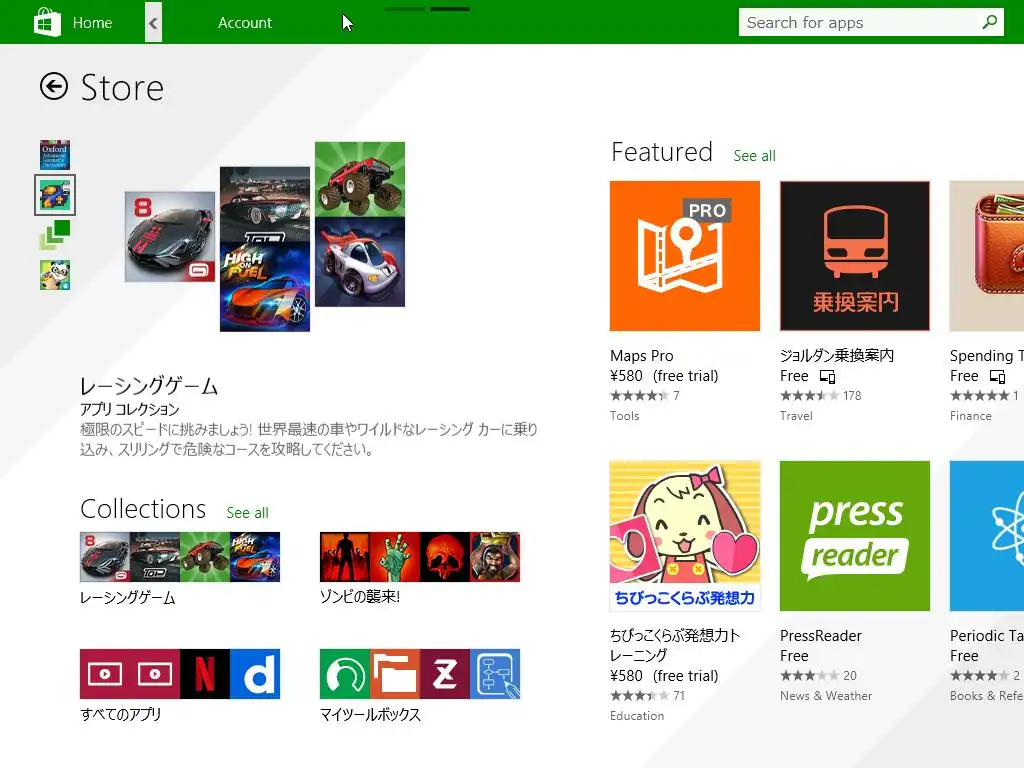Screen dimensions: 1024x768
Task: Open the レーシングゲーム spotlight title
Action: (x=149, y=386)
